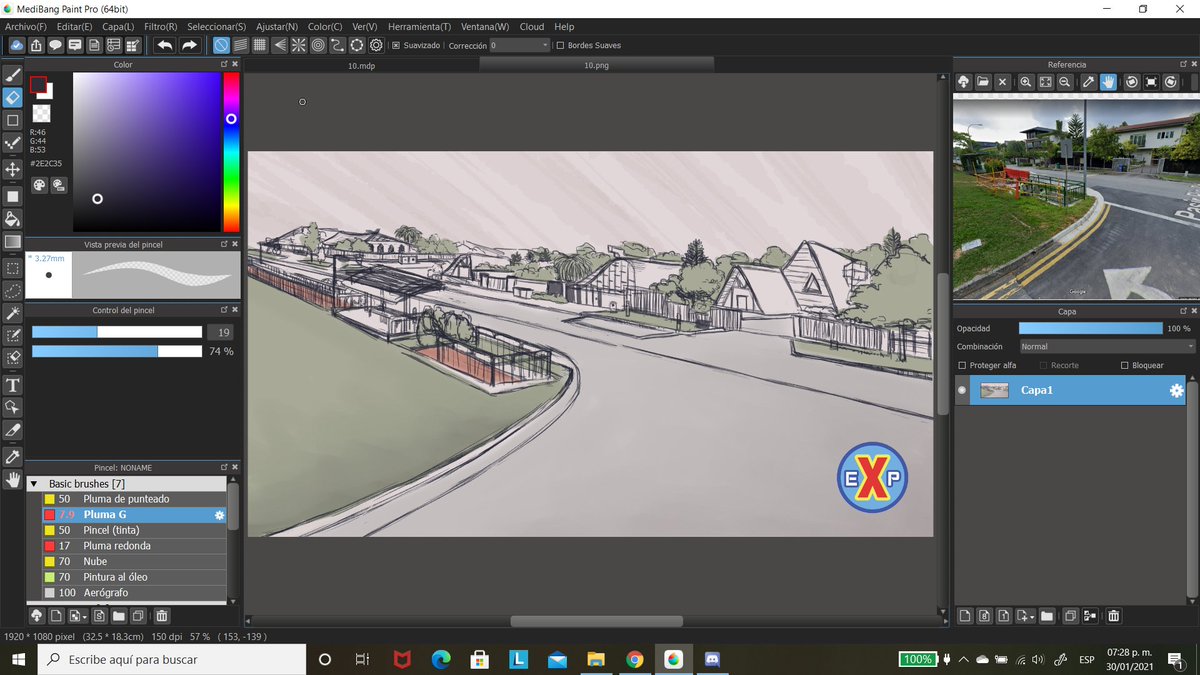Viewport: 1200px width, 675px height.
Task: Switch to the 10.mdp tab
Action: point(361,65)
